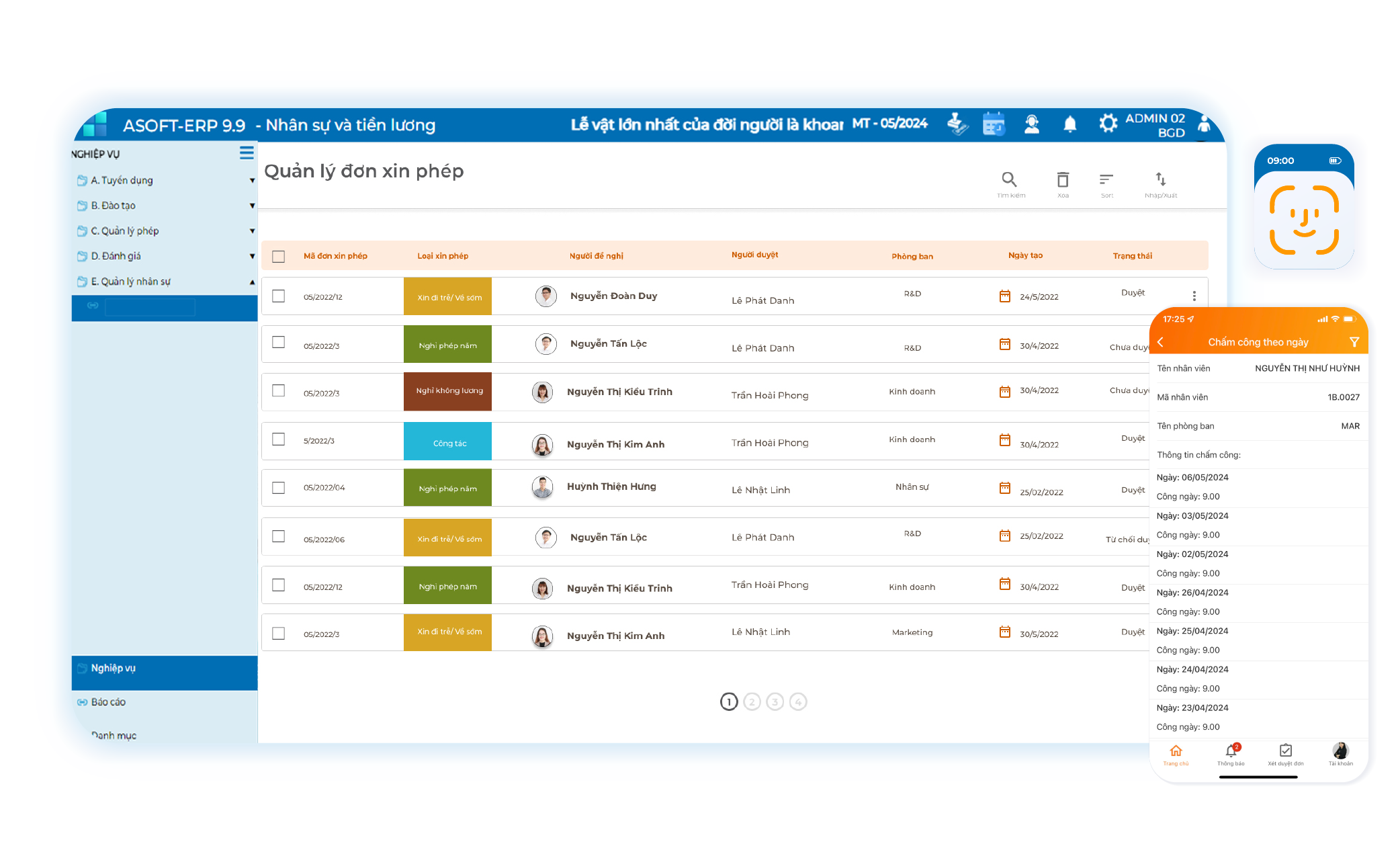The width and height of the screenshot is (1400, 846).
Task: Click the search (Tìm kiếm) magnifier icon
Action: pyautogui.click(x=1009, y=179)
